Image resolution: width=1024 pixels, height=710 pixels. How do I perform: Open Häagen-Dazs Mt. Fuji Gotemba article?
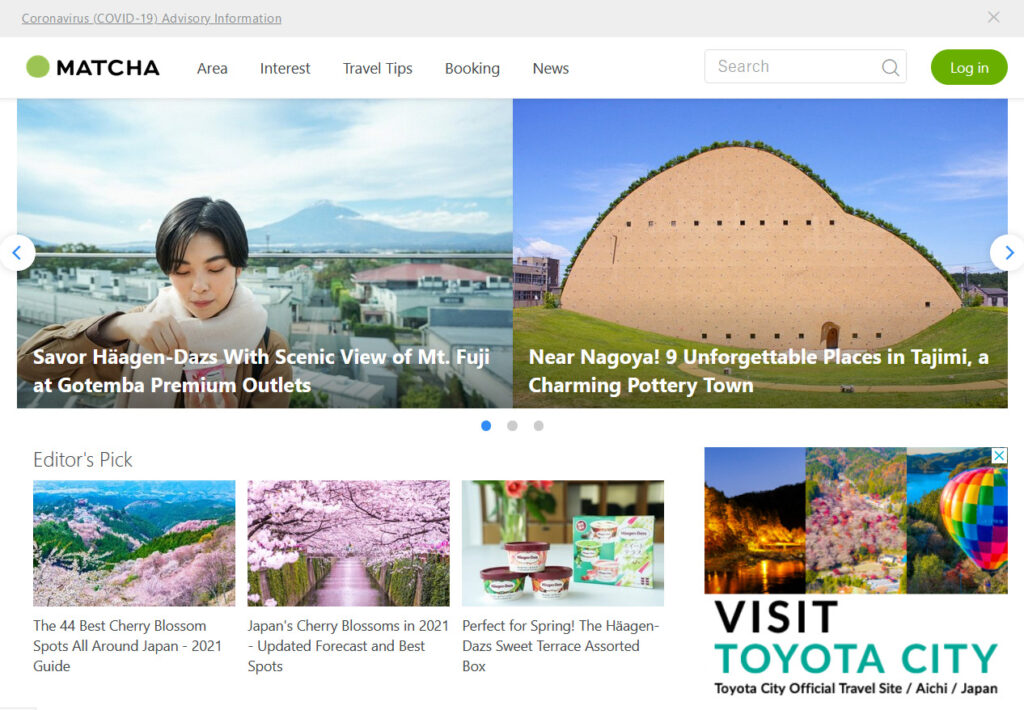[264, 253]
